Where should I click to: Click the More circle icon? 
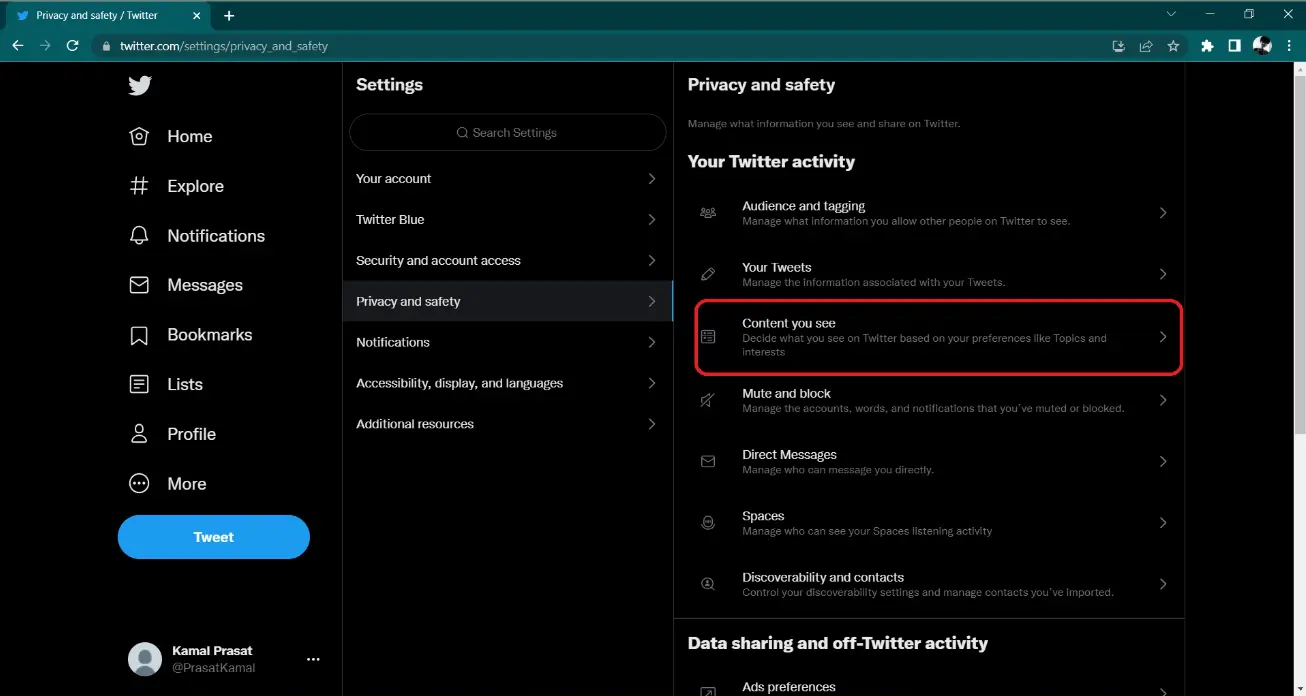pos(139,484)
